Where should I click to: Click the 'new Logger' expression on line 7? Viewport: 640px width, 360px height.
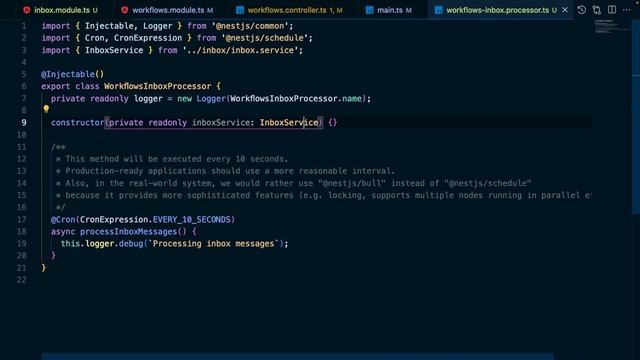coord(201,98)
